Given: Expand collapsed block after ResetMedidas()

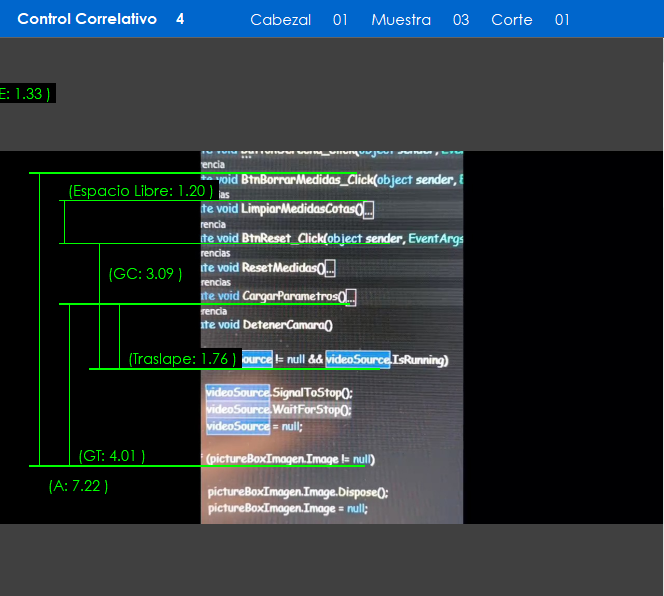Looking at the screenshot, I should pos(330,268).
